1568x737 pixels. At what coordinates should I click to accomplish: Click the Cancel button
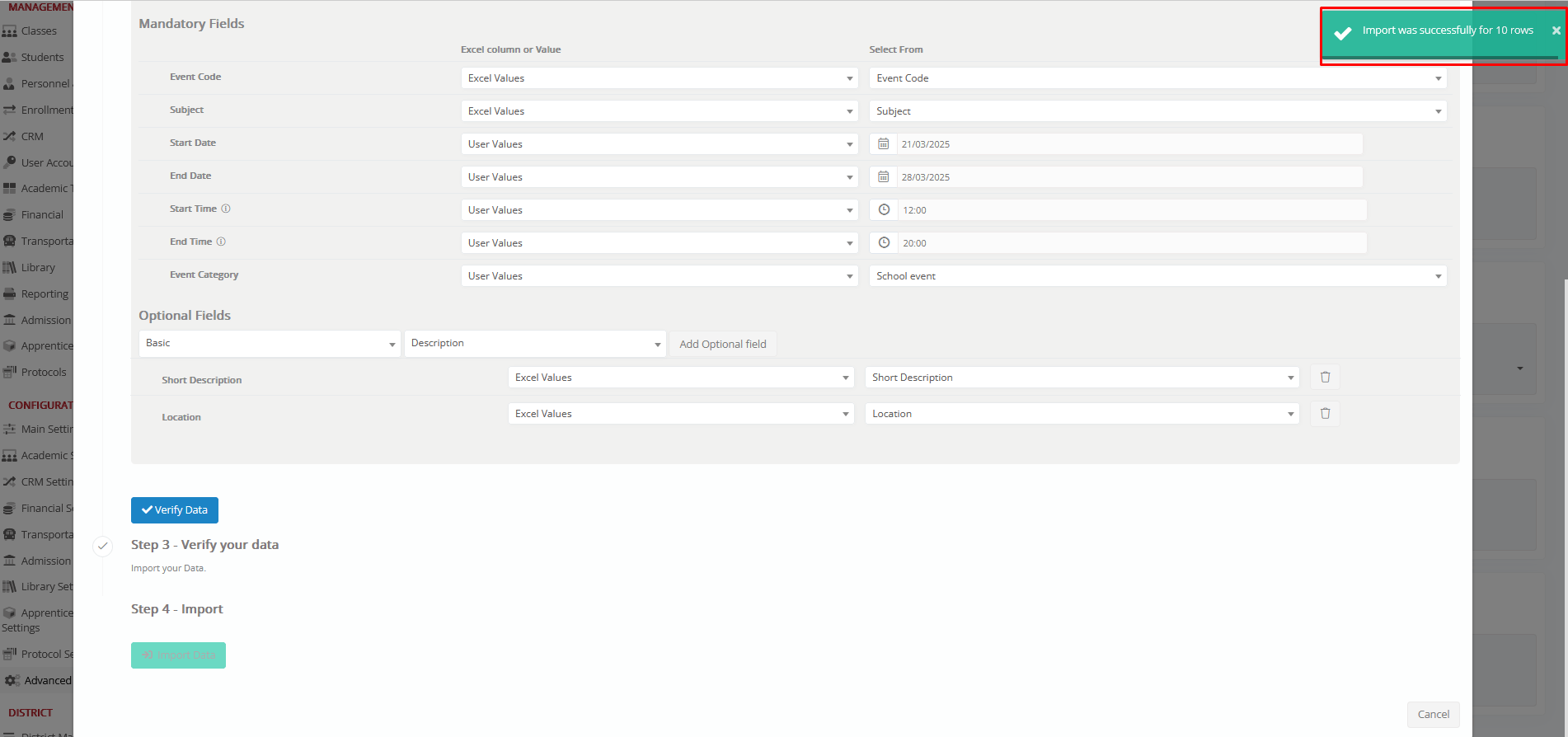[1433, 715]
